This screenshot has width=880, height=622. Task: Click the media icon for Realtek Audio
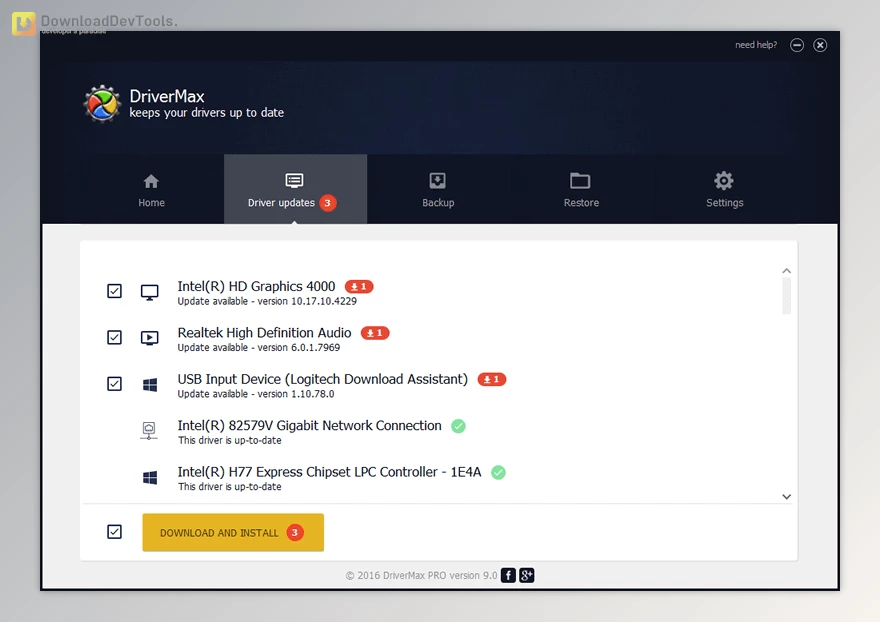tap(149, 338)
